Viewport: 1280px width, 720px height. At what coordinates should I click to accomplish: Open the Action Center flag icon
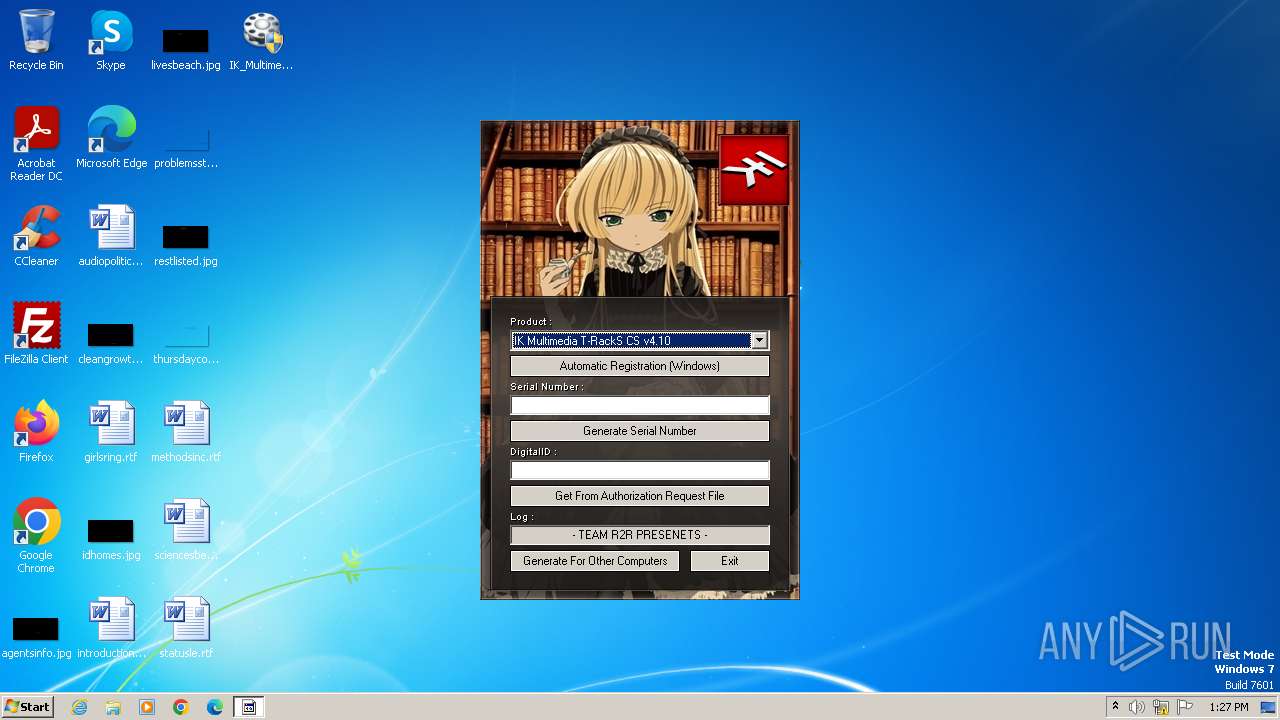[1185, 707]
